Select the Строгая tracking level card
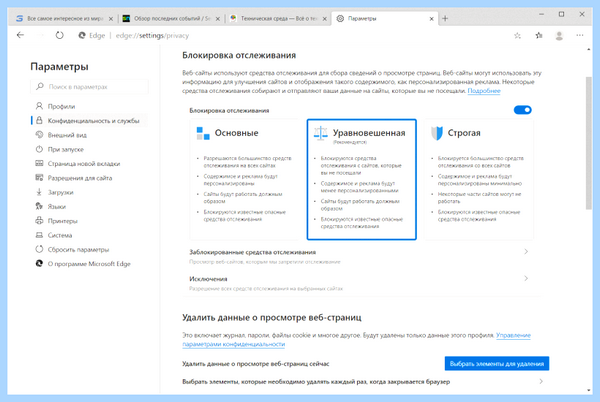The width and height of the screenshot is (600, 402). coord(479,179)
